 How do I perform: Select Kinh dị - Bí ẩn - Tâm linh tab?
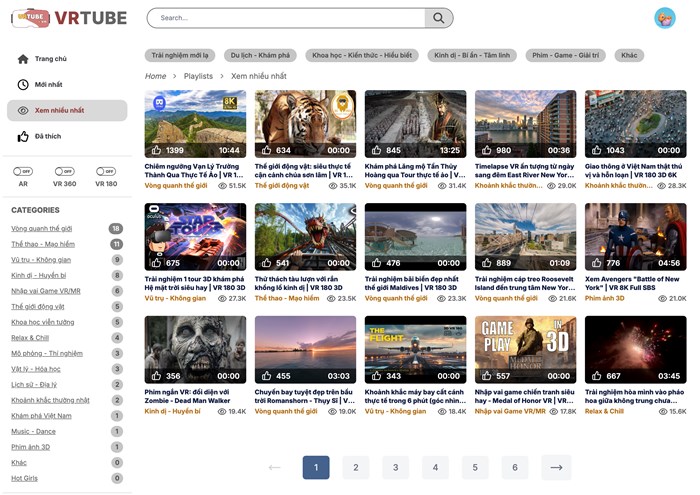click(472, 55)
